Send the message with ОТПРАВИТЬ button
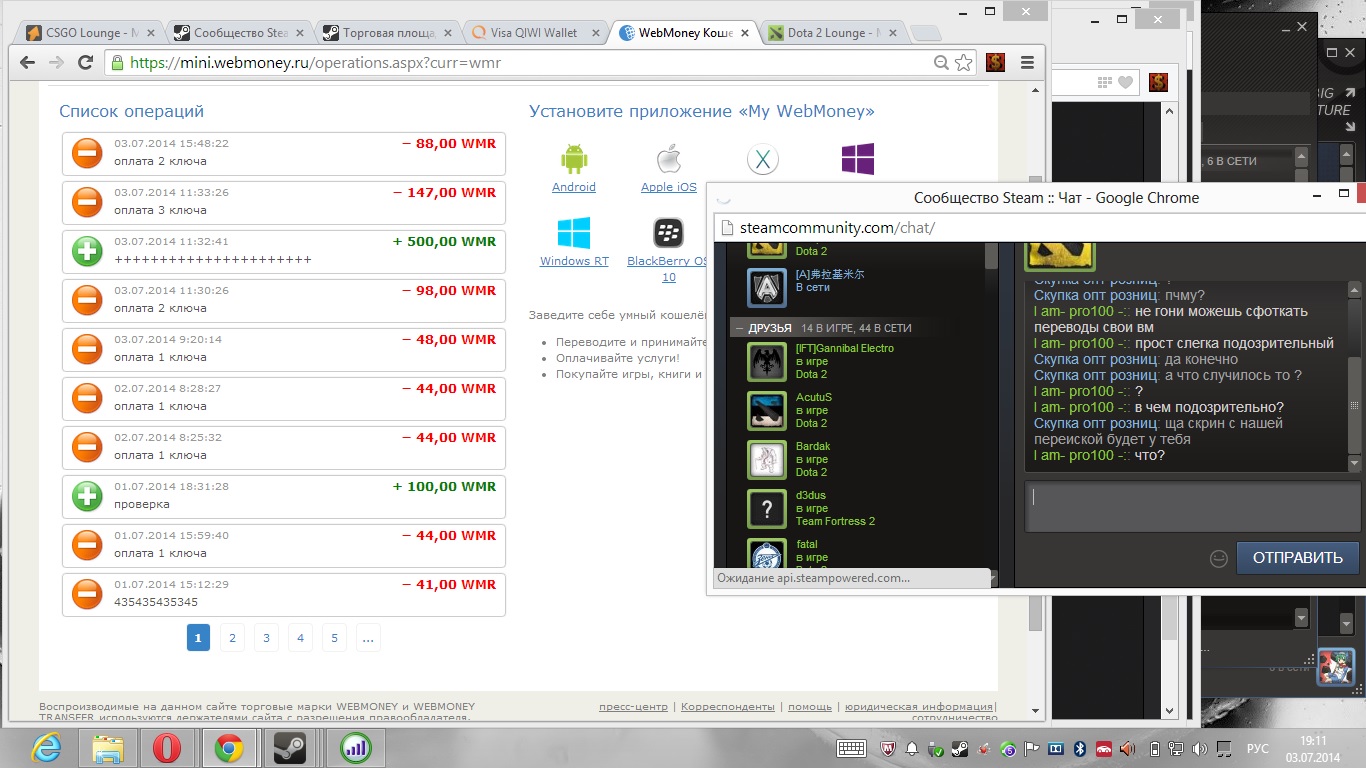This screenshot has width=1366, height=768. [1297, 558]
